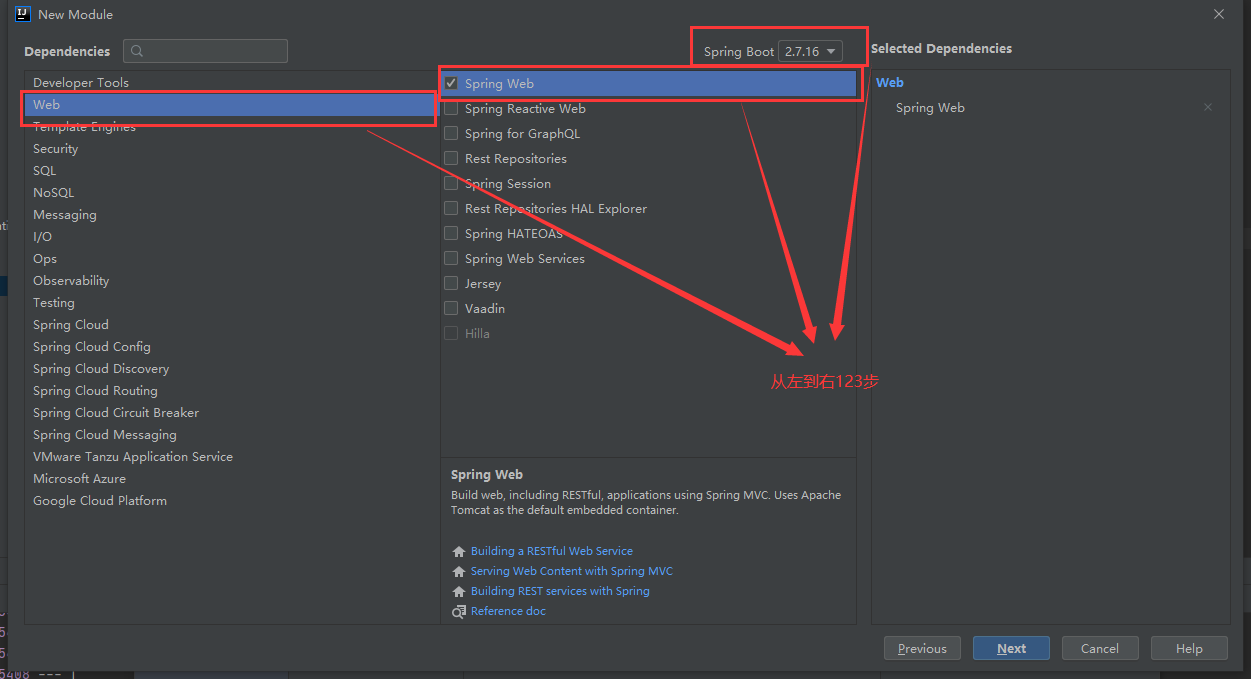Uncheck the Spring Web checkbox
Screen dimensions: 1251x679
tap(451, 84)
